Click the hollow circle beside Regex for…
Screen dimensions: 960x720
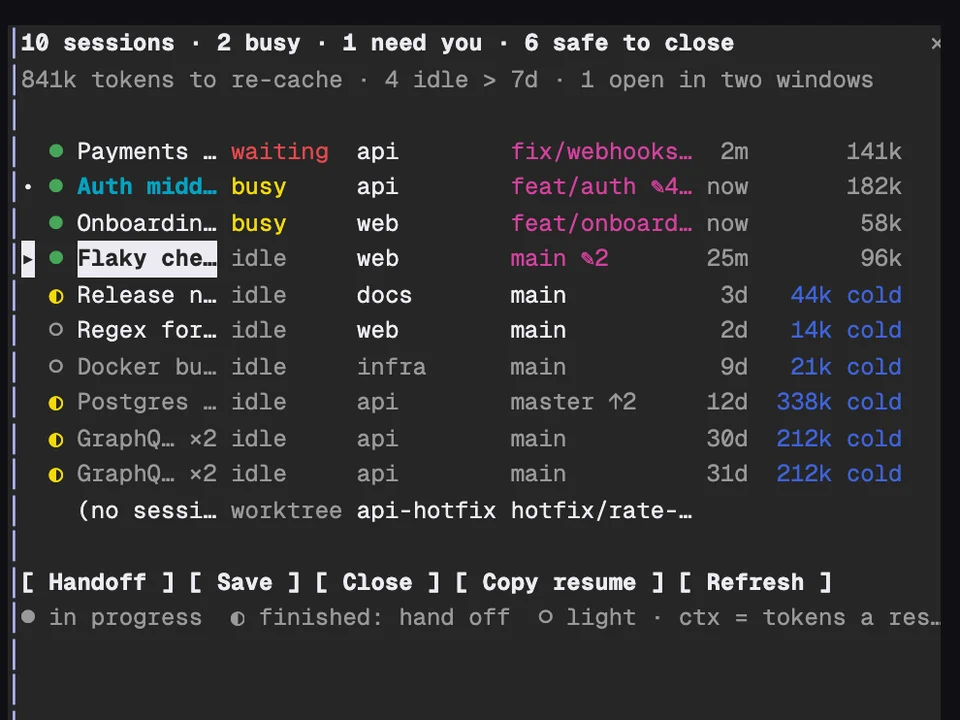[x=56, y=330]
